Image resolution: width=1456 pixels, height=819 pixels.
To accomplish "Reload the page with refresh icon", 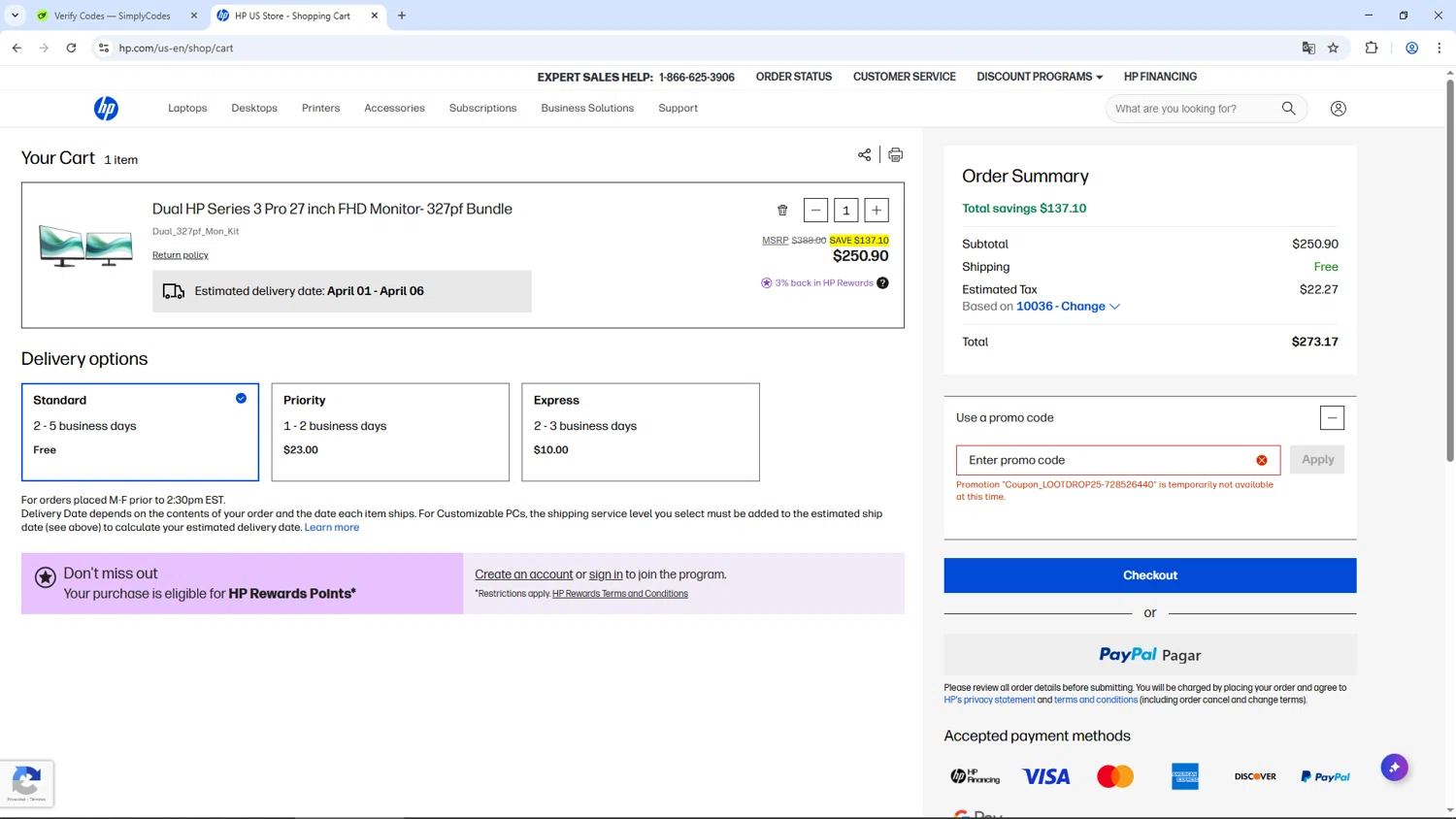I will coord(71,48).
